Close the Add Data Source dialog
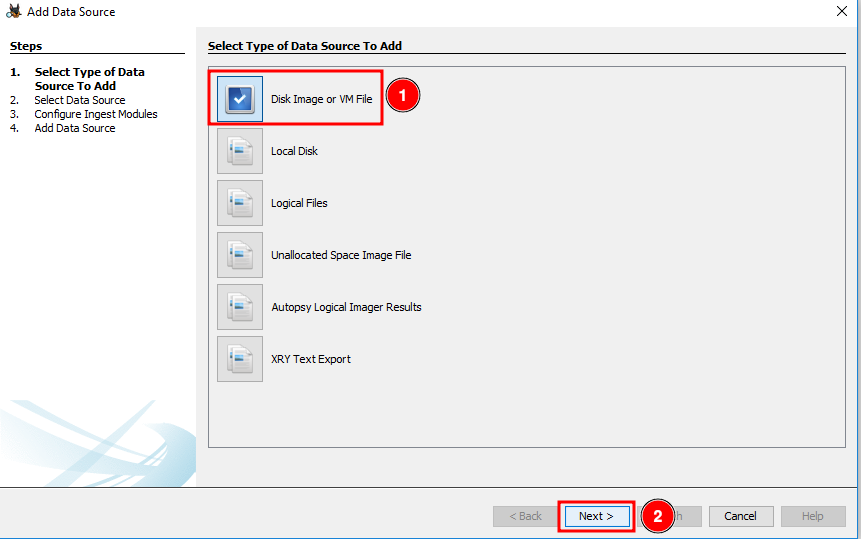This screenshot has width=861, height=539. (841, 12)
